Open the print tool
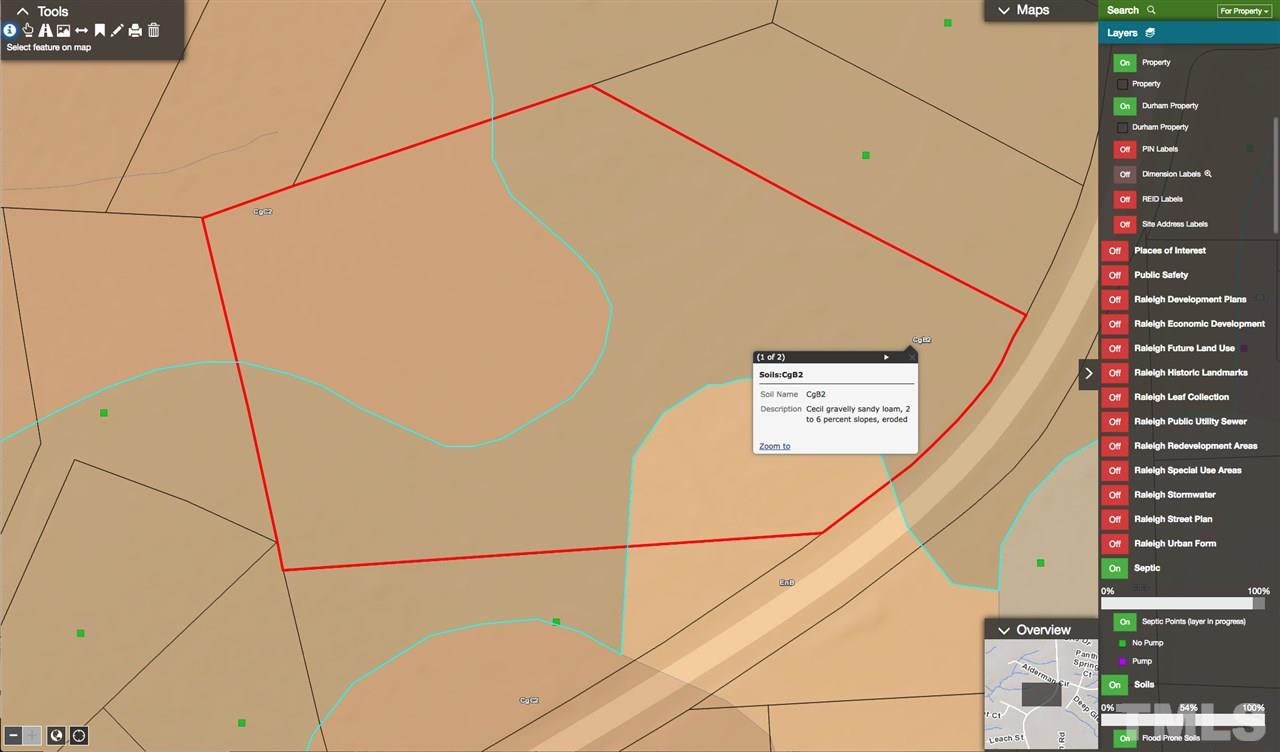Viewport: 1280px width, 752px height. (135, 31)
